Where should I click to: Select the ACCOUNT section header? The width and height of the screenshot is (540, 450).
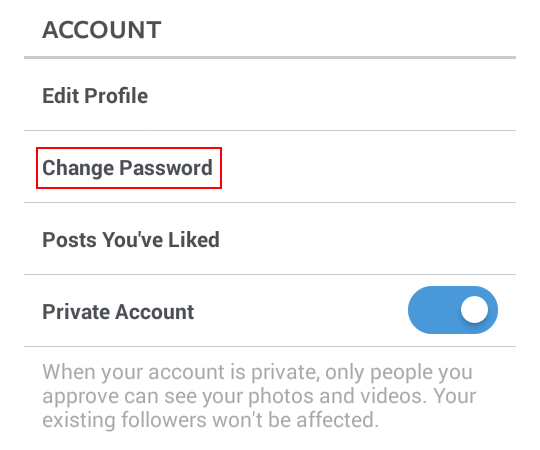pos(102,30)
